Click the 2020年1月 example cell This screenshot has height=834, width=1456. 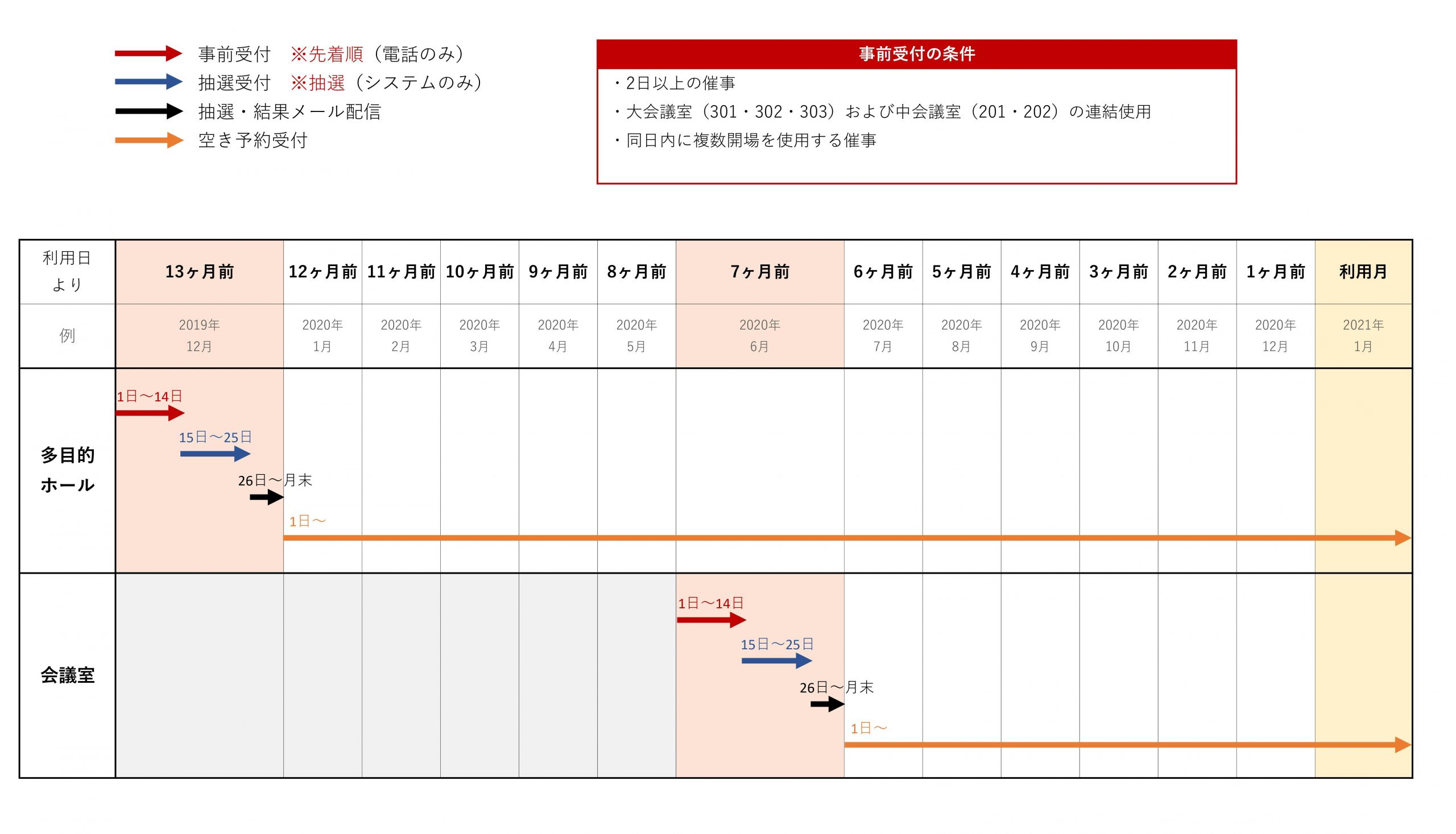pyautogui.click(x=322, y=335)
